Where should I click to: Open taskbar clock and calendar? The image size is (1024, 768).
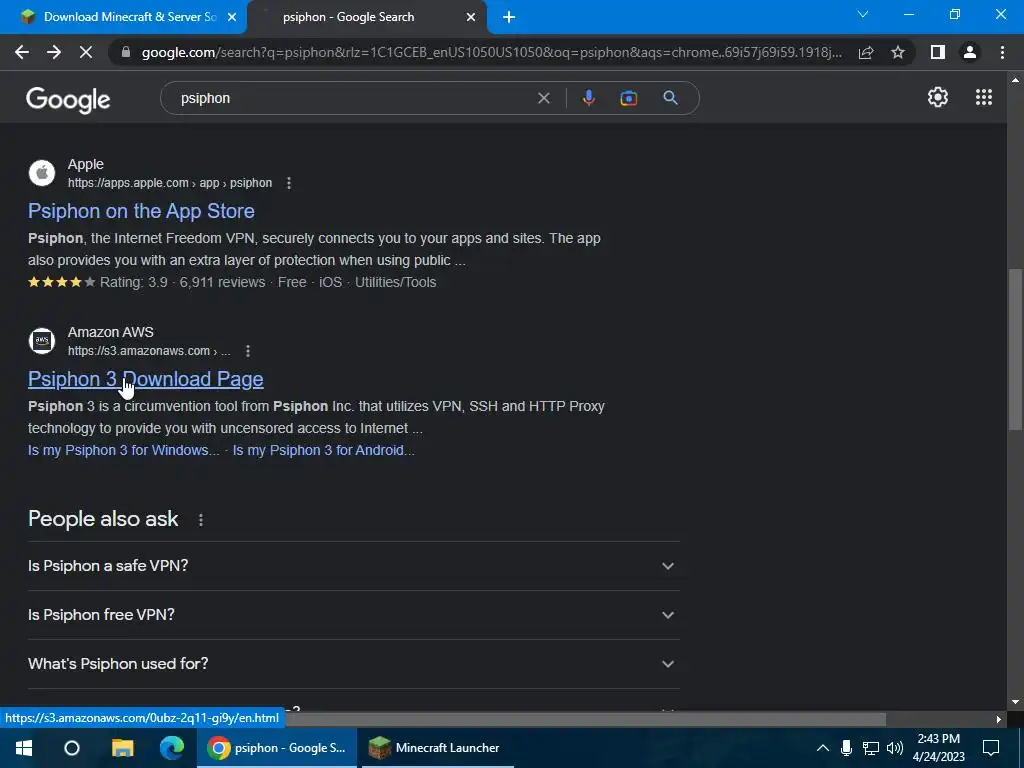(x=938, y=748)
